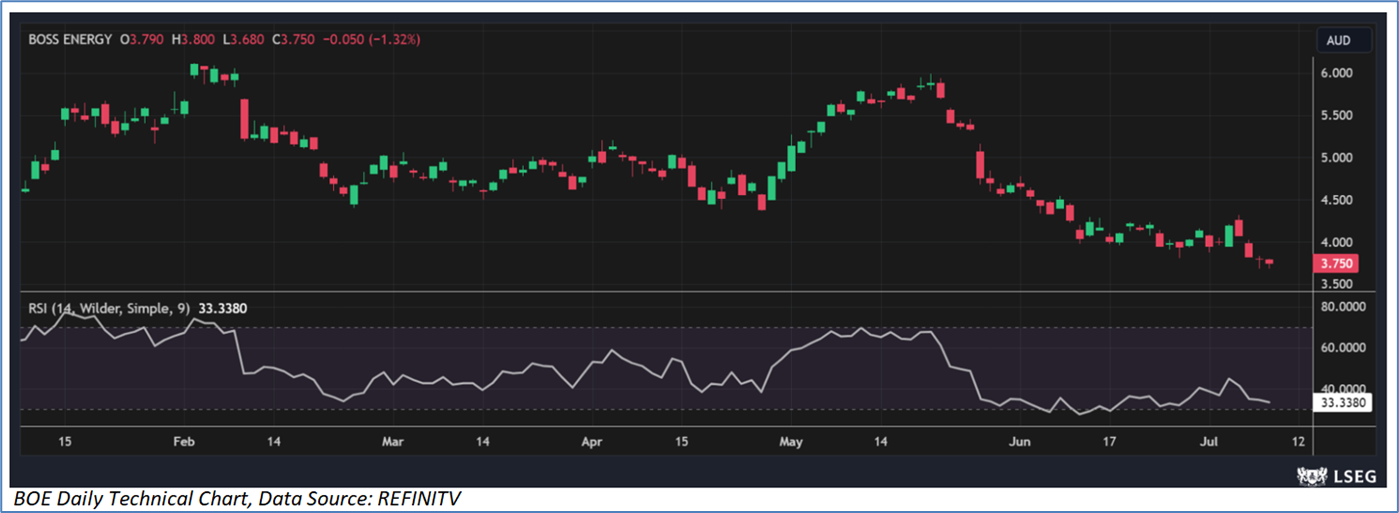The width and height of the screenshot is (1399, 513).
Task: Click the 40.0000 RSI axis label
Action: 1344,388
